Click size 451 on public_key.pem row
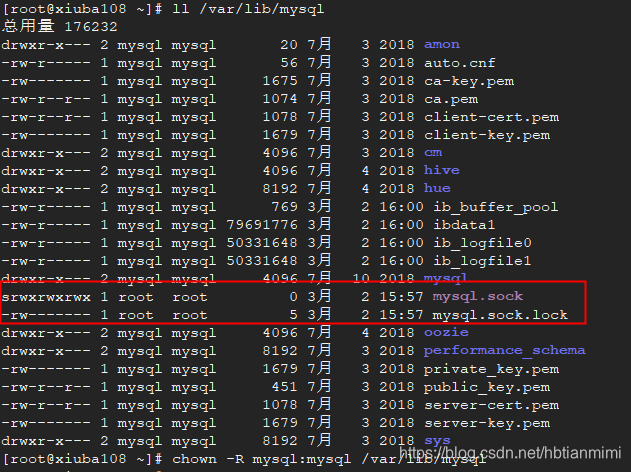The width and height of the screenshot is (631, 472). [285, 387]
